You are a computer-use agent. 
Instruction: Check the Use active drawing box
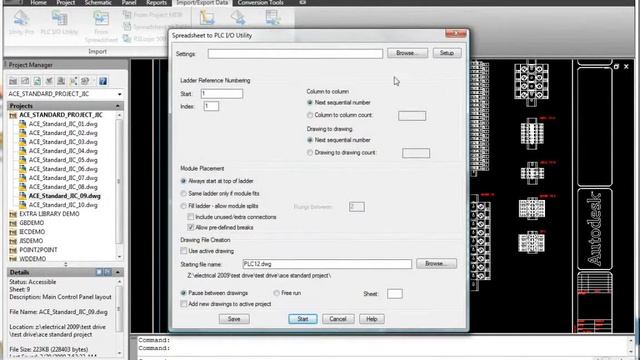184,251
